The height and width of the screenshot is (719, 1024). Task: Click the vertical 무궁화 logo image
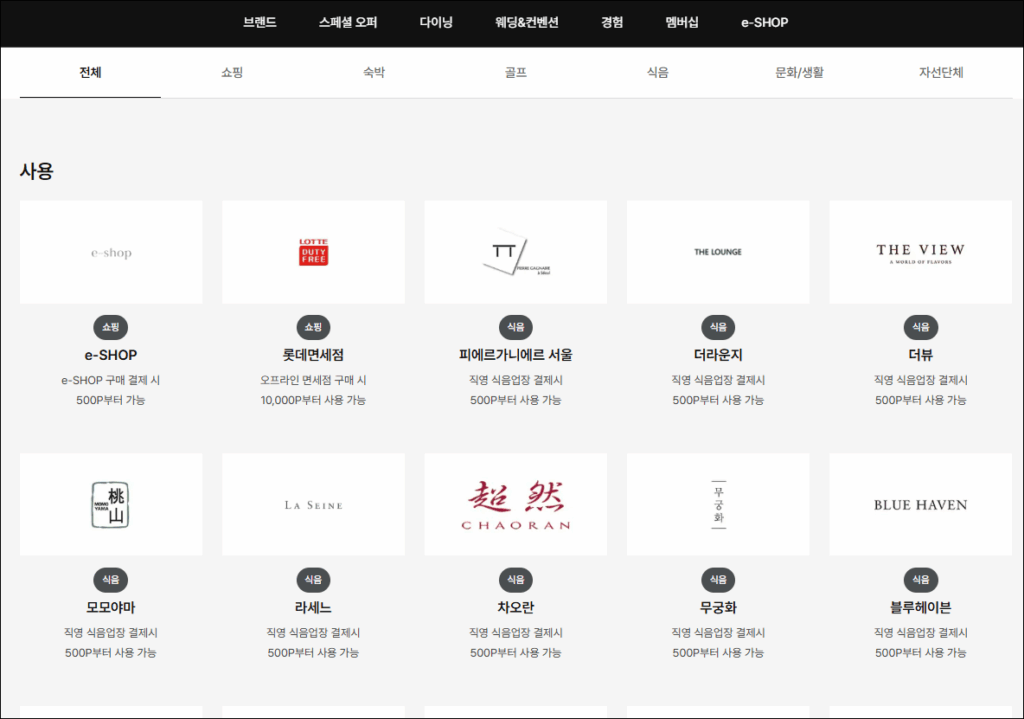point(718,505)
